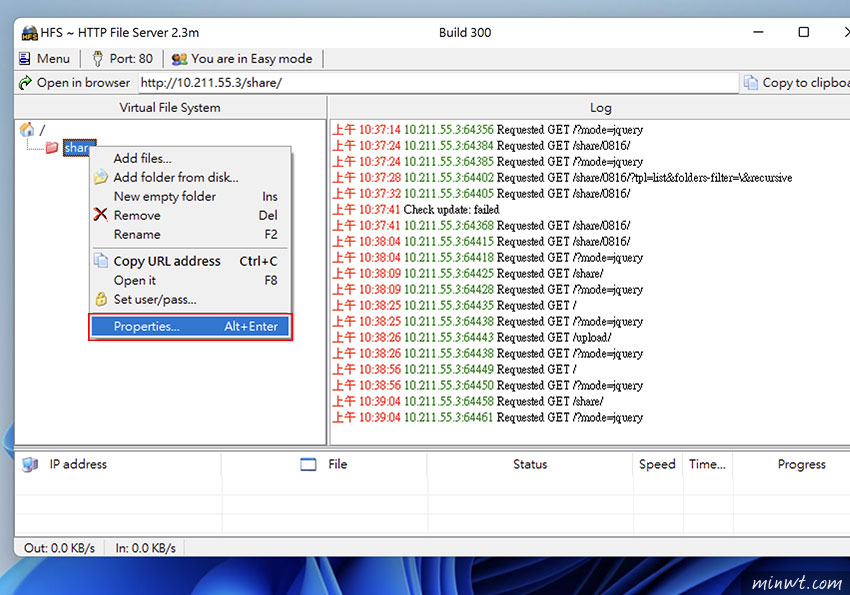This screenshot has width=850, height=595.
Task: Click the File column window icon
Action: (x=308, y=464)
